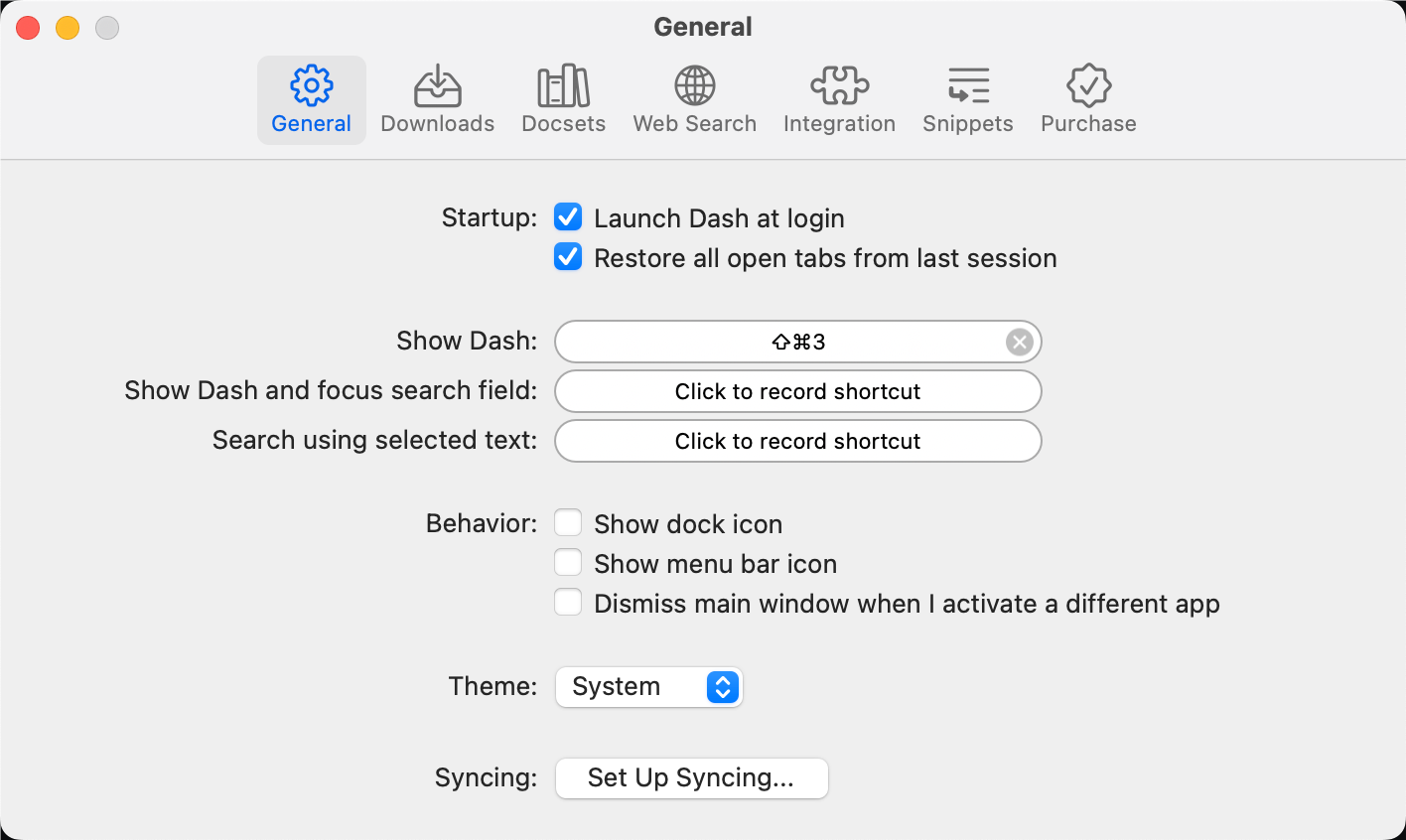Open the Snippets preferences icon
This screenshot has width=1406, height=840.
(x=968, y=86)
